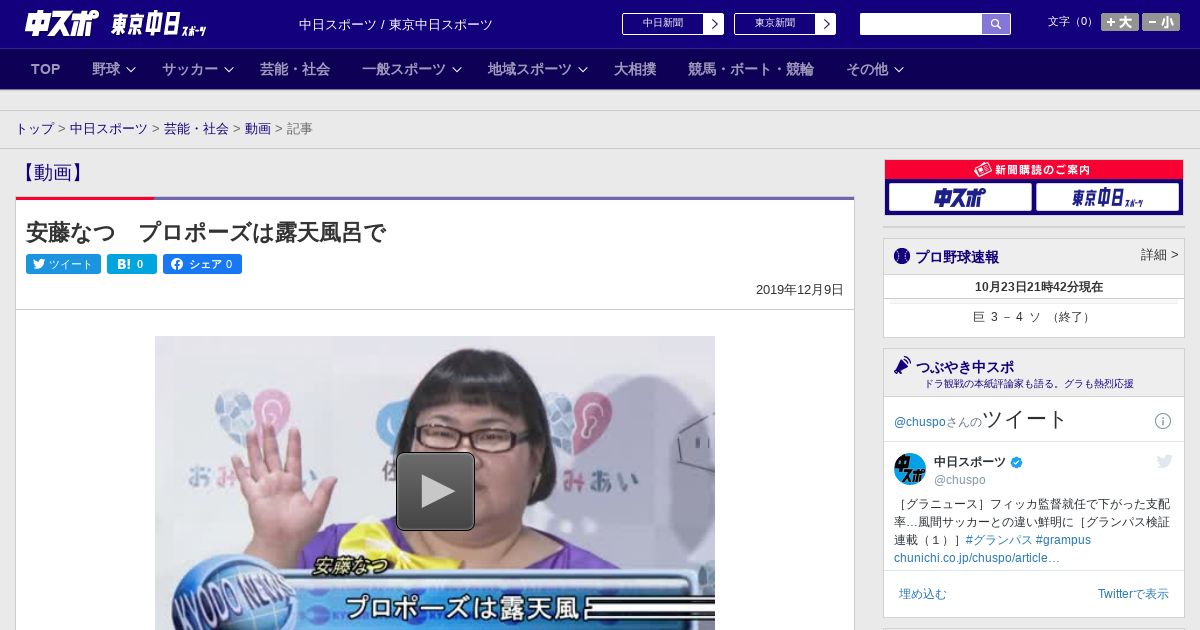
Task: Open the #グランパス hashtag link
Action: pos(999,540)
